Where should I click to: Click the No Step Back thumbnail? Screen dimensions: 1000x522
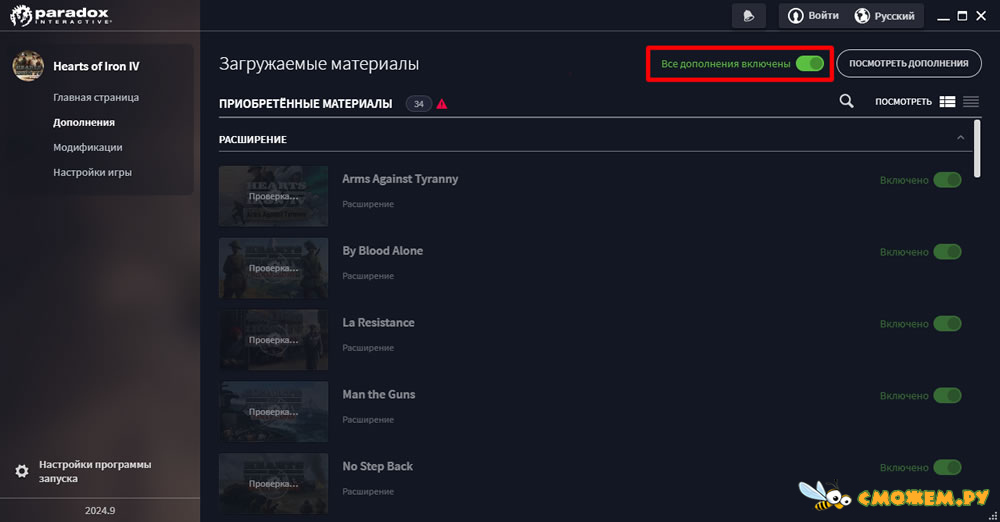point(273,484)
